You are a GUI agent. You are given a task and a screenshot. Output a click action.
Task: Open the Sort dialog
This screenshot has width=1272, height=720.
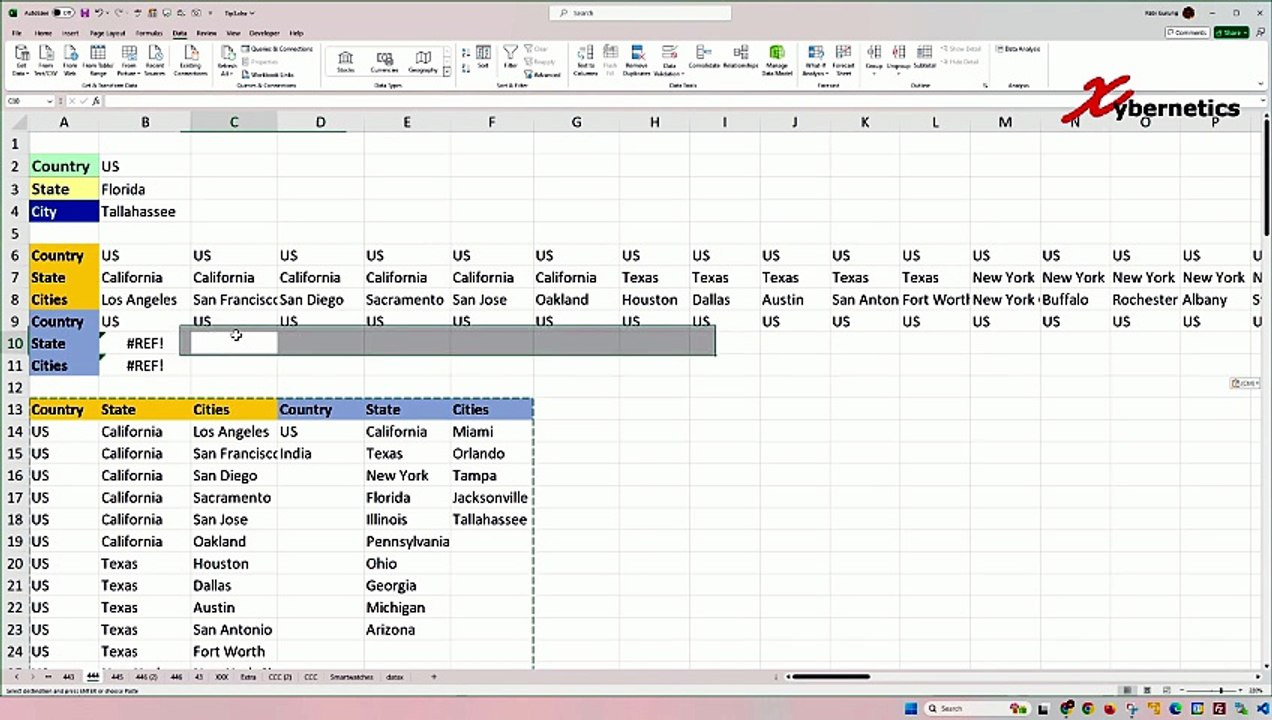pos(484,58)
